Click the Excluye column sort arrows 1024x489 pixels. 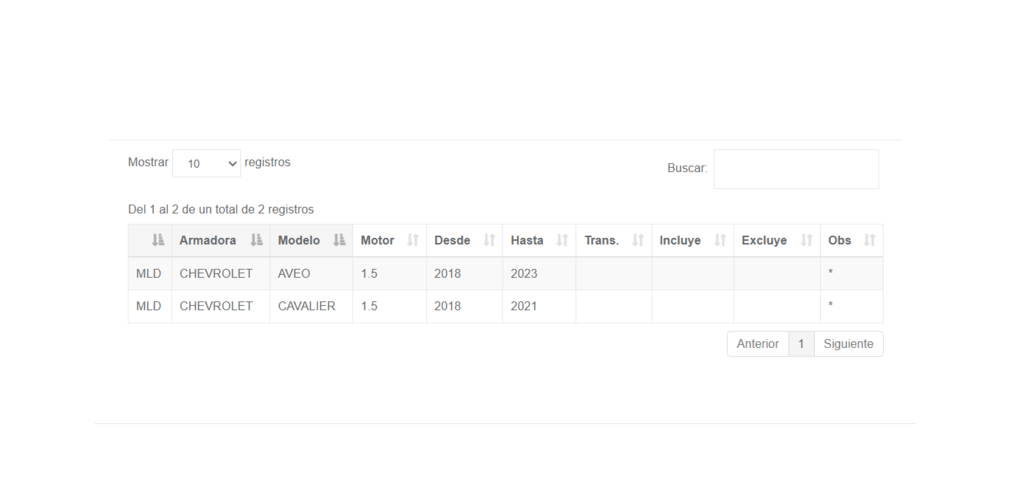click(807, 240)
